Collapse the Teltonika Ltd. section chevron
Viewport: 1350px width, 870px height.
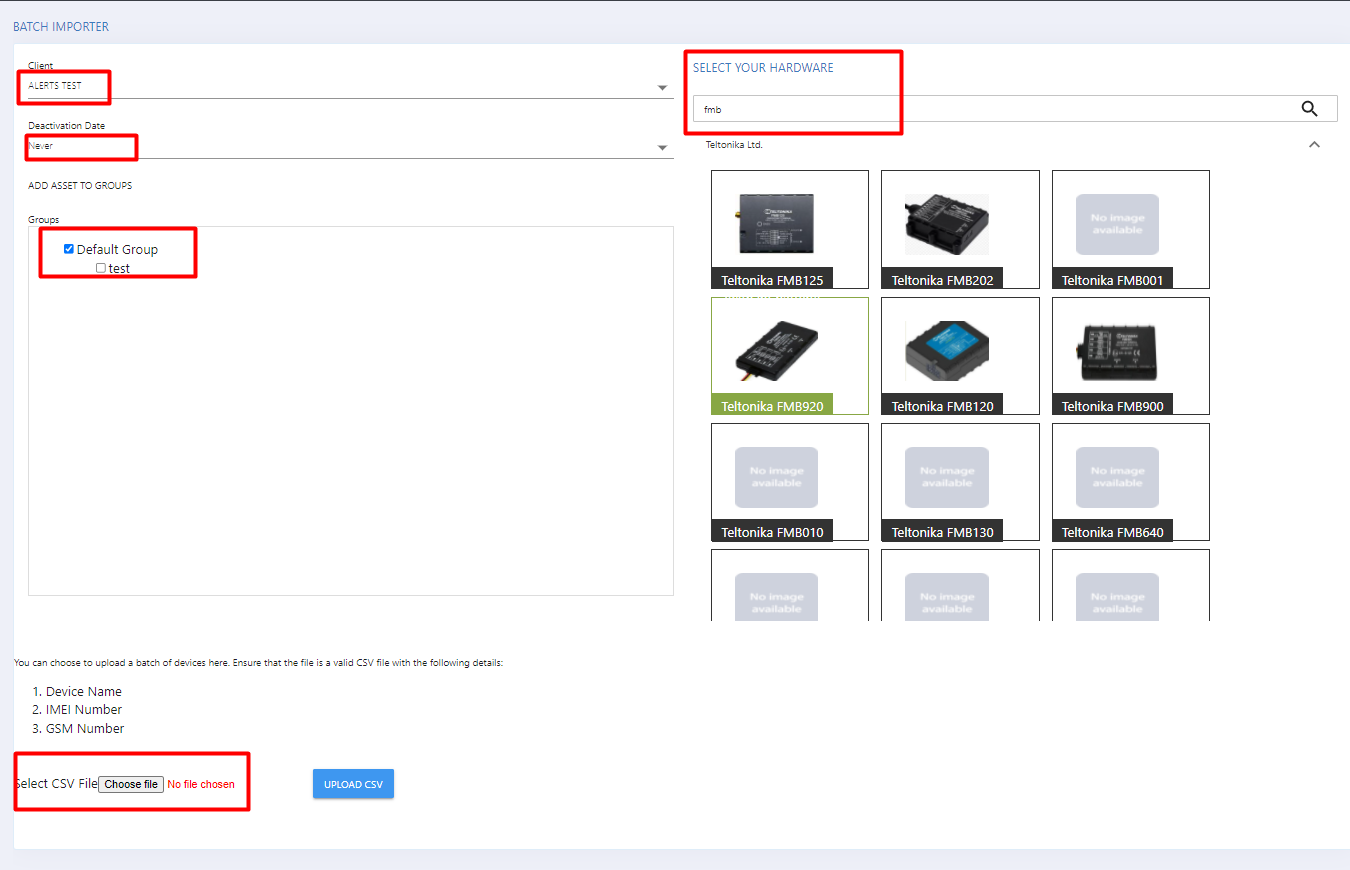[1314, 145]
